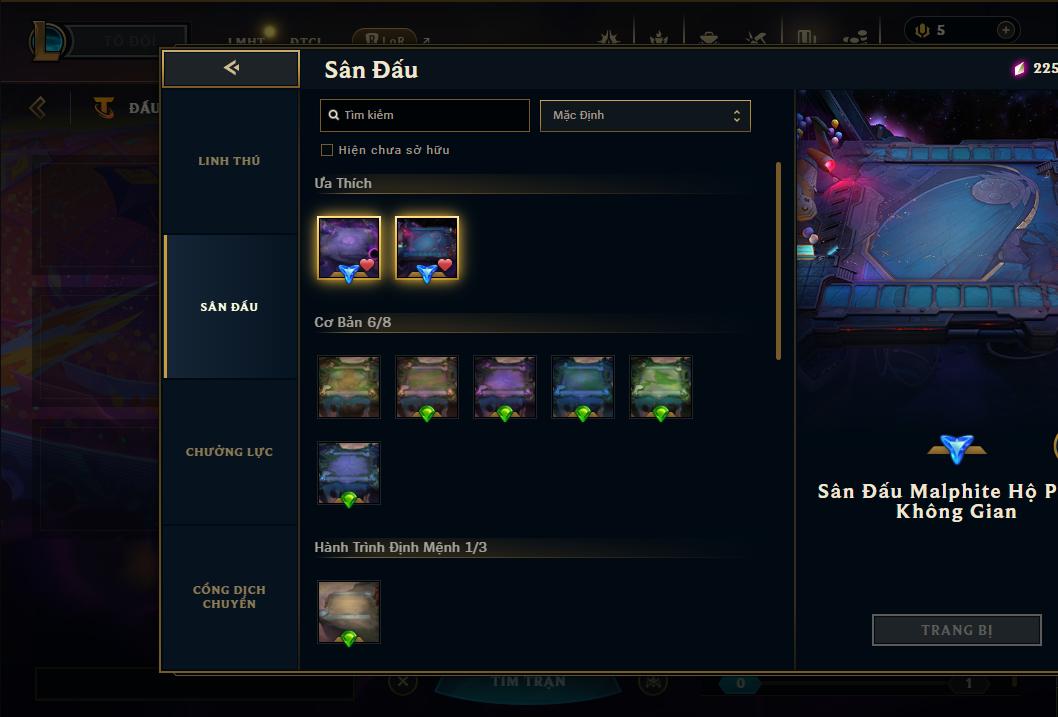1058x717 pixels.
Task: Select the Hành Trình Định Mệnh arena thumbnail
Action: coord(349,612)
